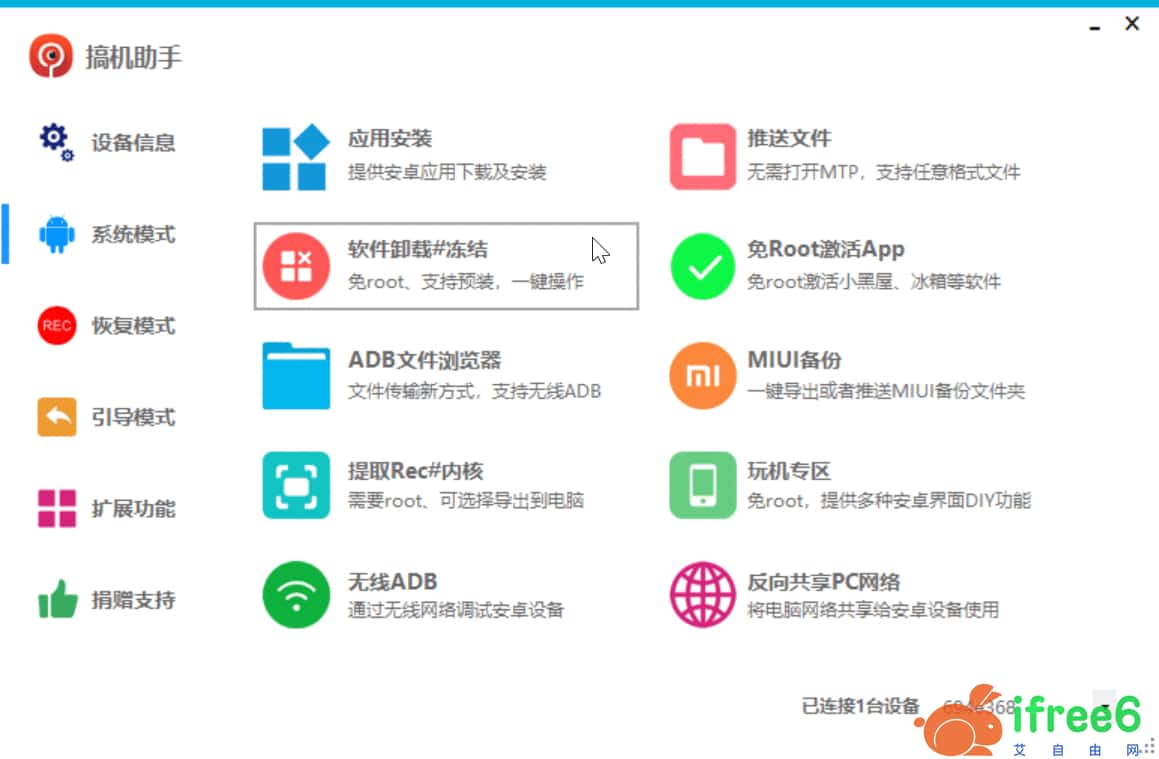Viewport: 1159px width, 759px height.
Task: Click the orange MIUI备份 icon
Action: pyautogui.click(x=702, y=376)
